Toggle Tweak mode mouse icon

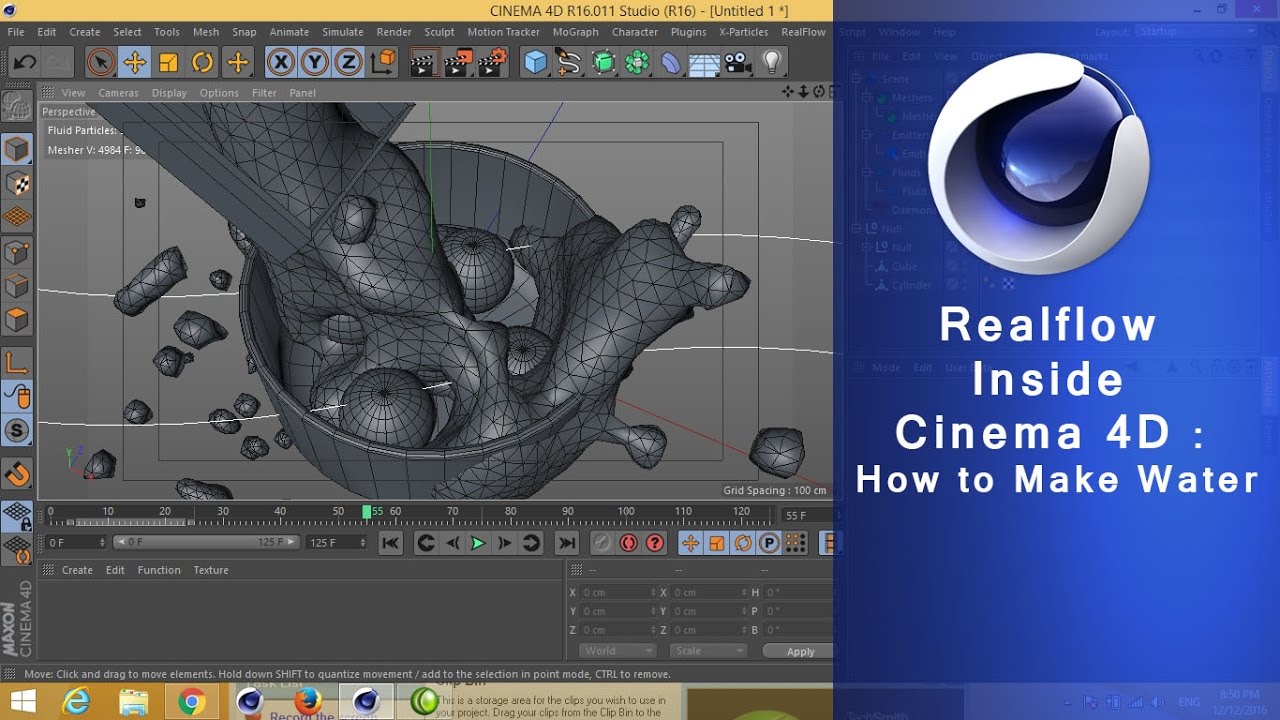pyautogui.click(x=17, y=396)
